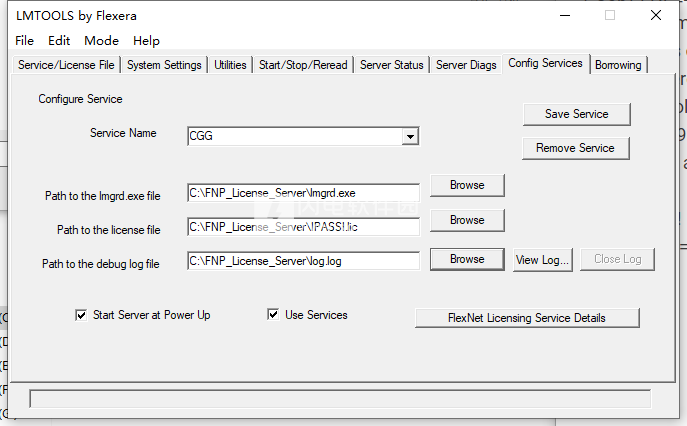This screenshot has height=426, width=687.
Task: Switch to the Borrowing tab
Action: pyautogui.click(x=618, y=65)
